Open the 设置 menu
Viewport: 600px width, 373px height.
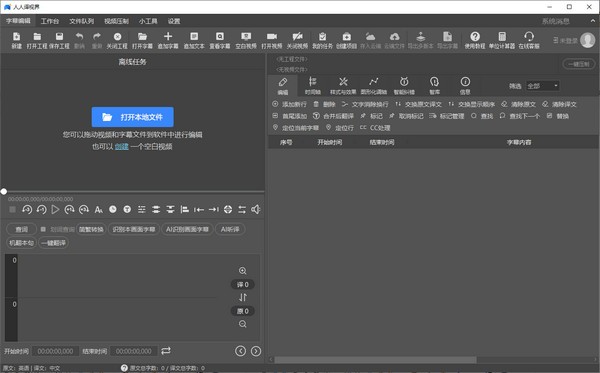(x=174, y=21)
